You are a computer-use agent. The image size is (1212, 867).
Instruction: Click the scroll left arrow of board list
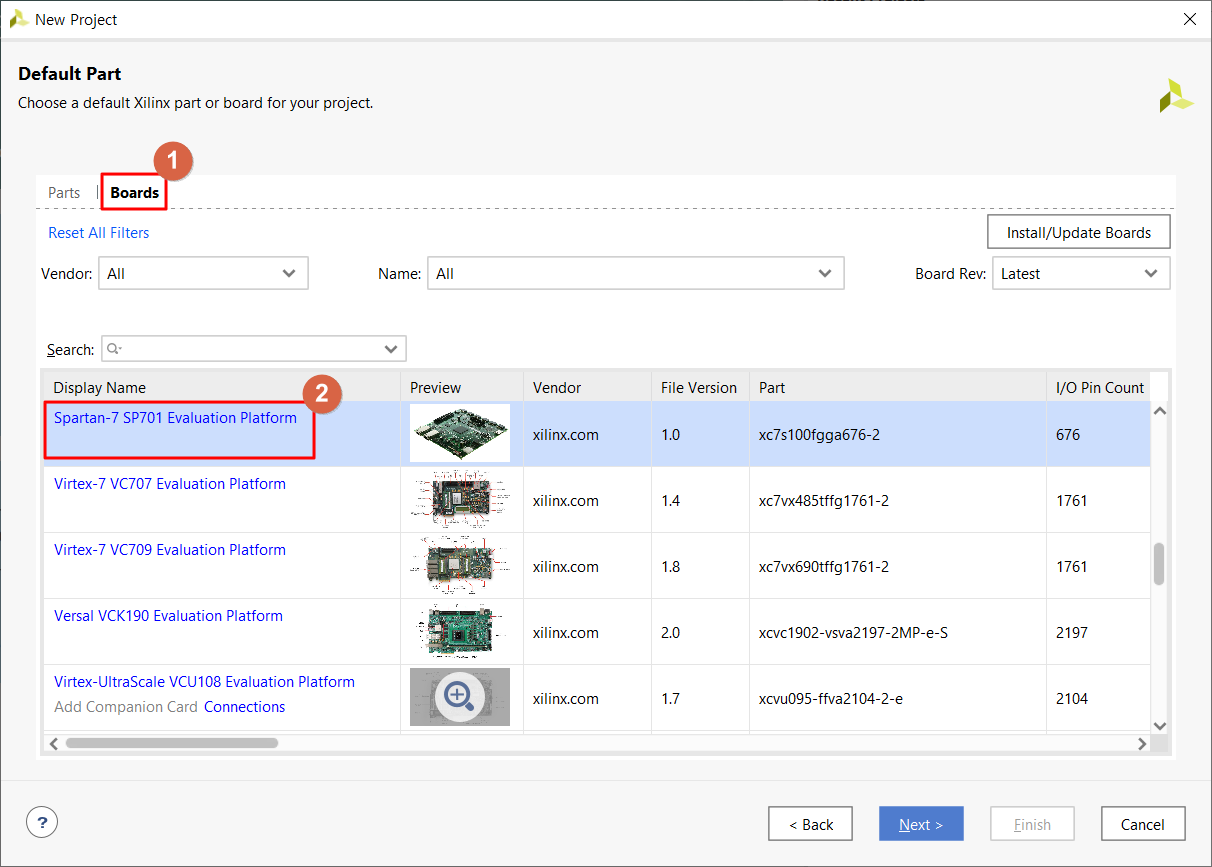55,743
